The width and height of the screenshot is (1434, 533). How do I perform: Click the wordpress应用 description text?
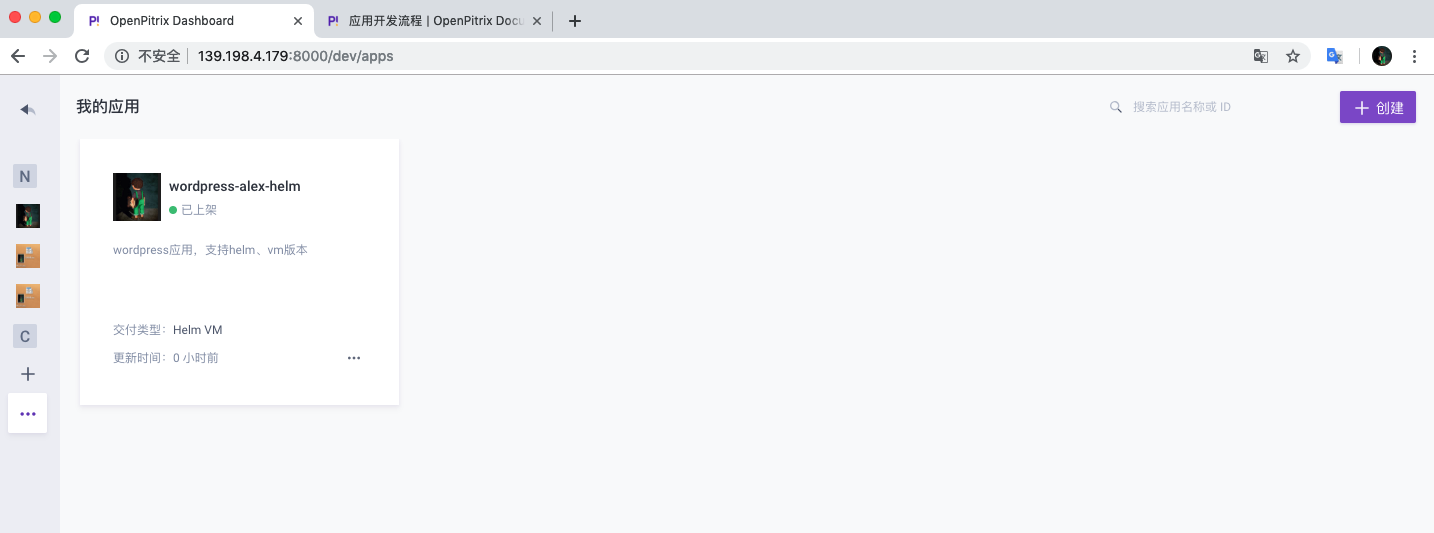pyautogui.click(x=210, y=250)
